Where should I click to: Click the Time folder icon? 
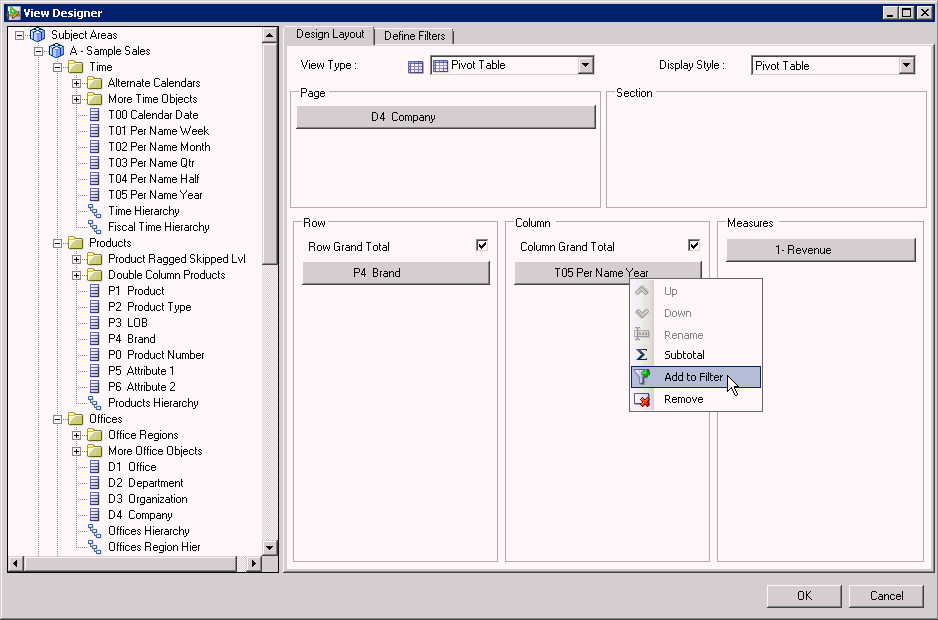point(75,66)
